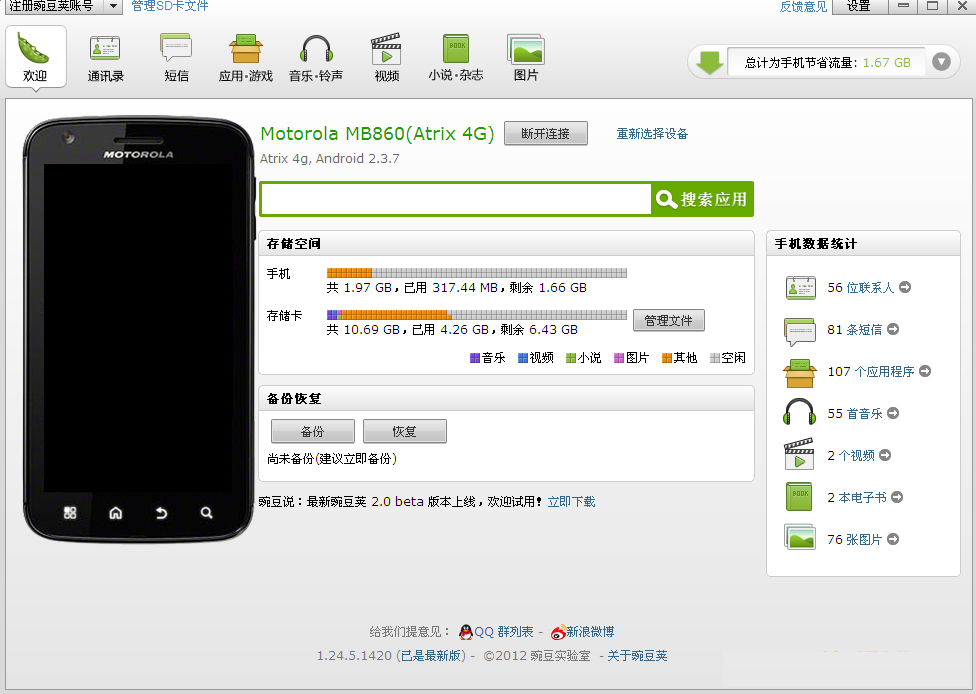Viewport: 976px width, 694px height.
Task: Click the phone's search button icon
Action: click(x=207, y=513)
